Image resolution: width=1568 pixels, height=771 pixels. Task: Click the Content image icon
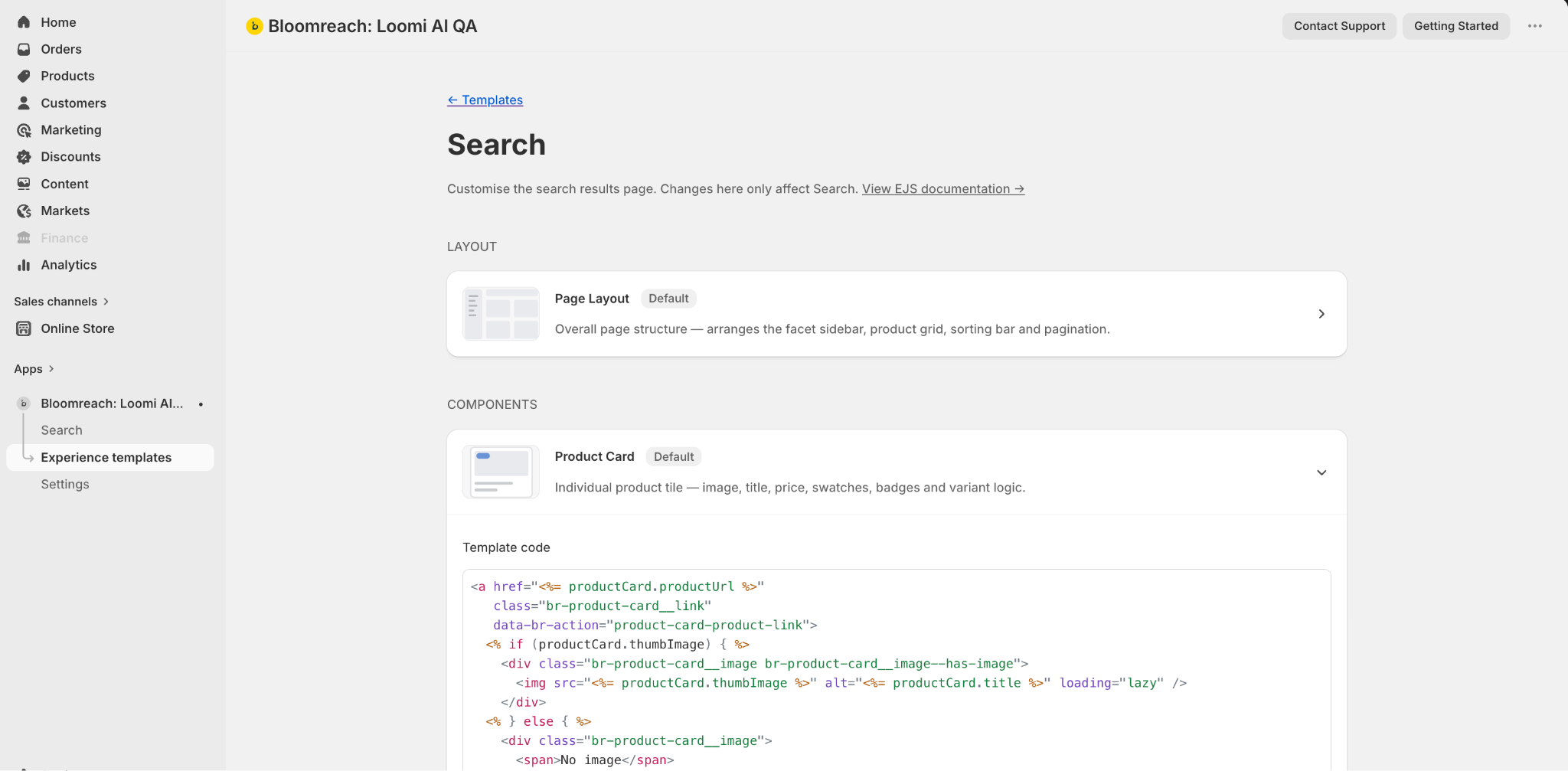[x=24, y=184]
